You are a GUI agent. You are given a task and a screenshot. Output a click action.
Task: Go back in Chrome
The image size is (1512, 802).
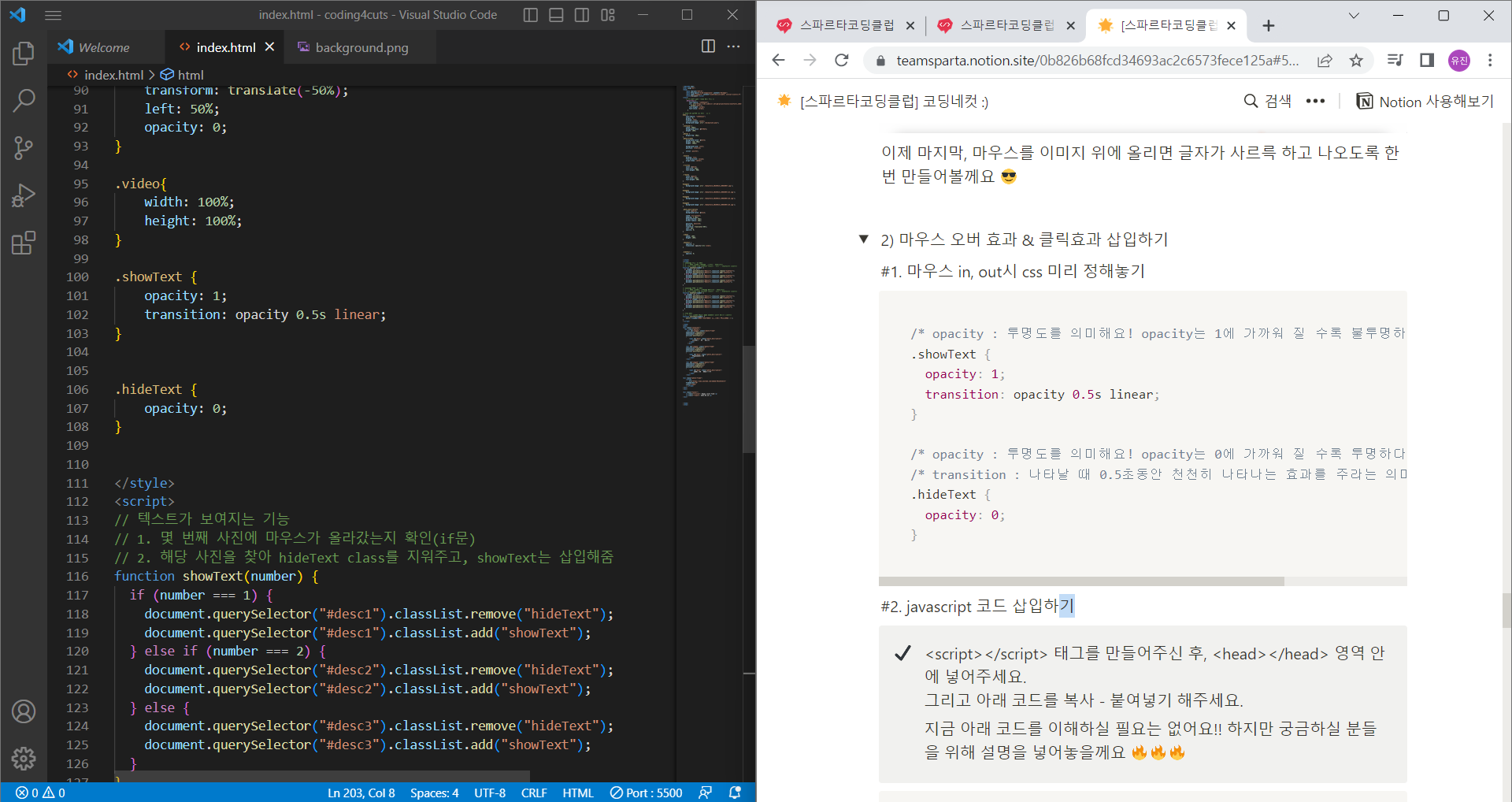(779, 60)
